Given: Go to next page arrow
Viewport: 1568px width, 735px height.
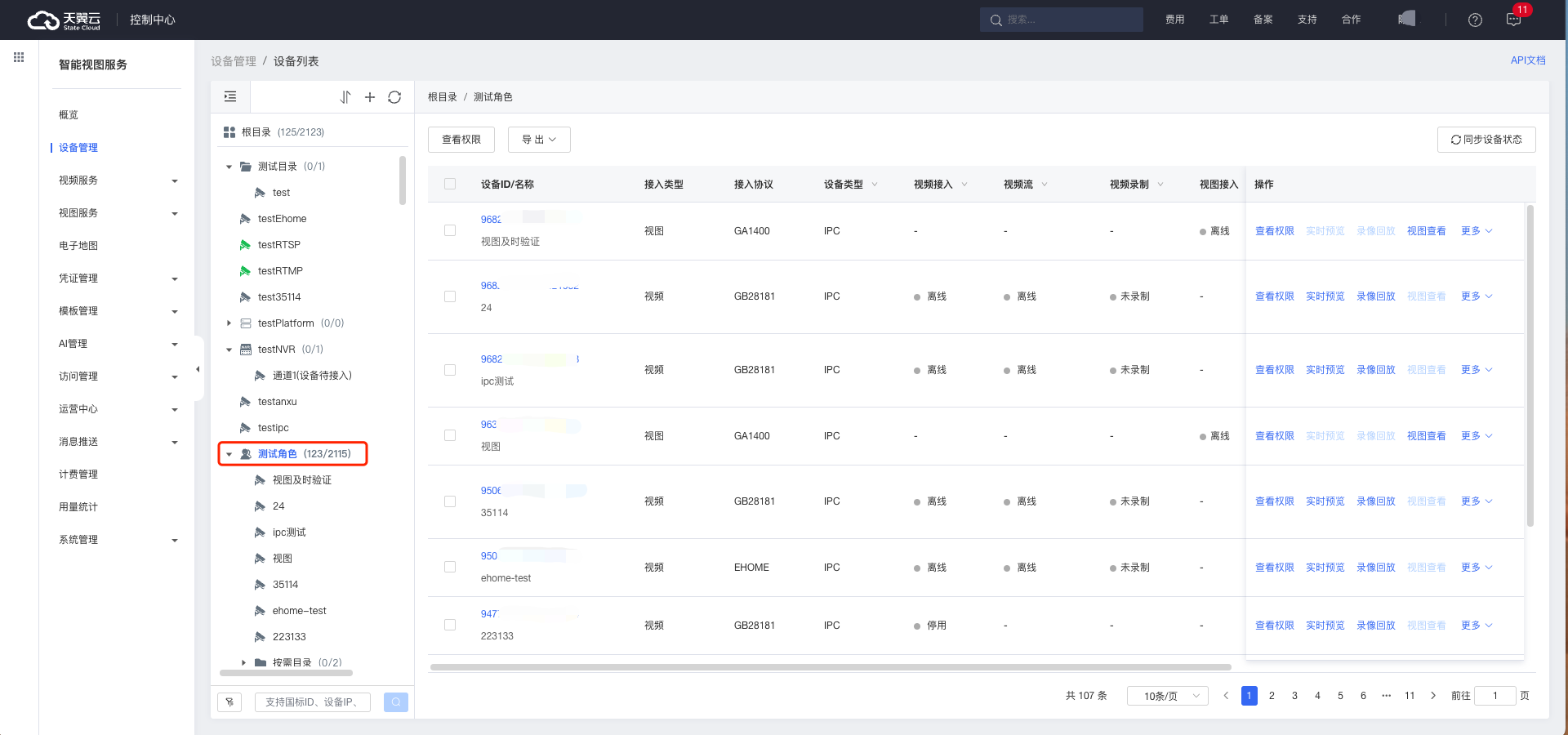Looking at the screenshot, I should click(x=1433, y=696).
